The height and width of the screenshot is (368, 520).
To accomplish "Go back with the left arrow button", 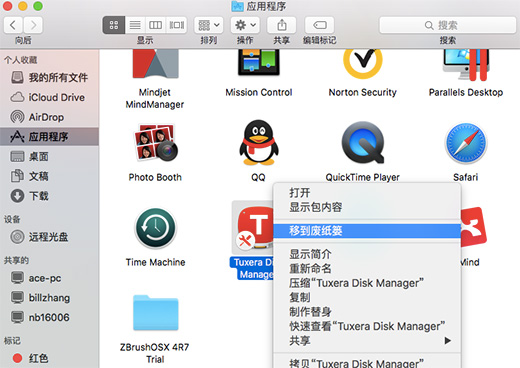I will coord(13,25).
